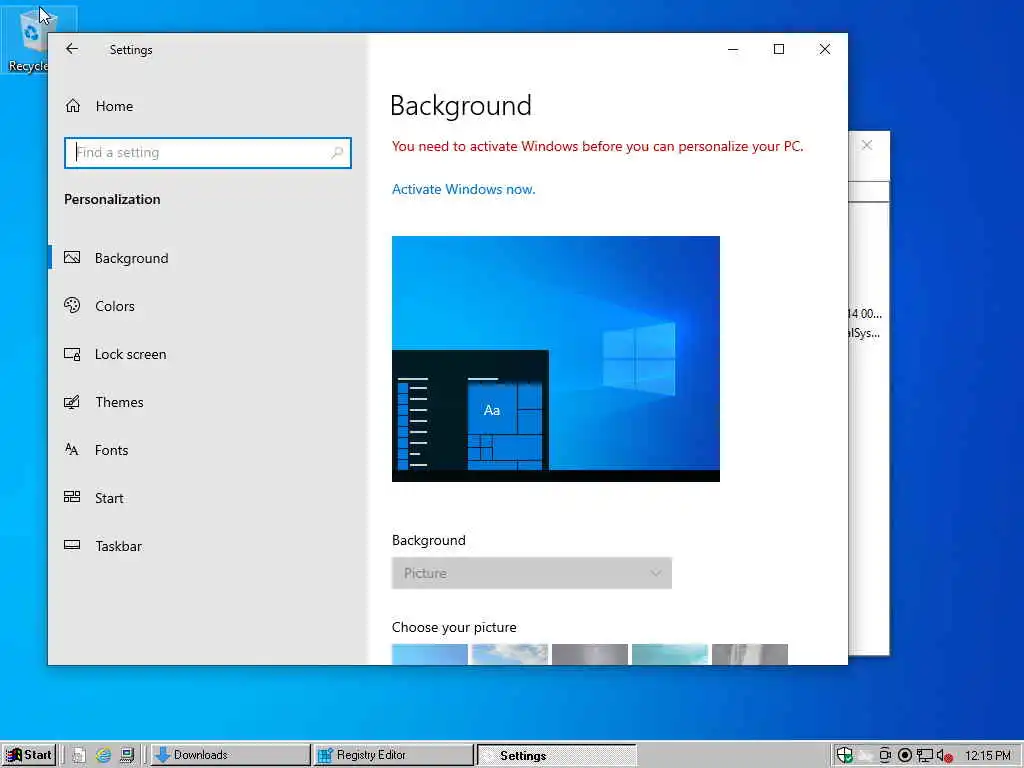Choose the second sky picture thumbnail
1024x768 pixels.
click(x=509, y=654)
